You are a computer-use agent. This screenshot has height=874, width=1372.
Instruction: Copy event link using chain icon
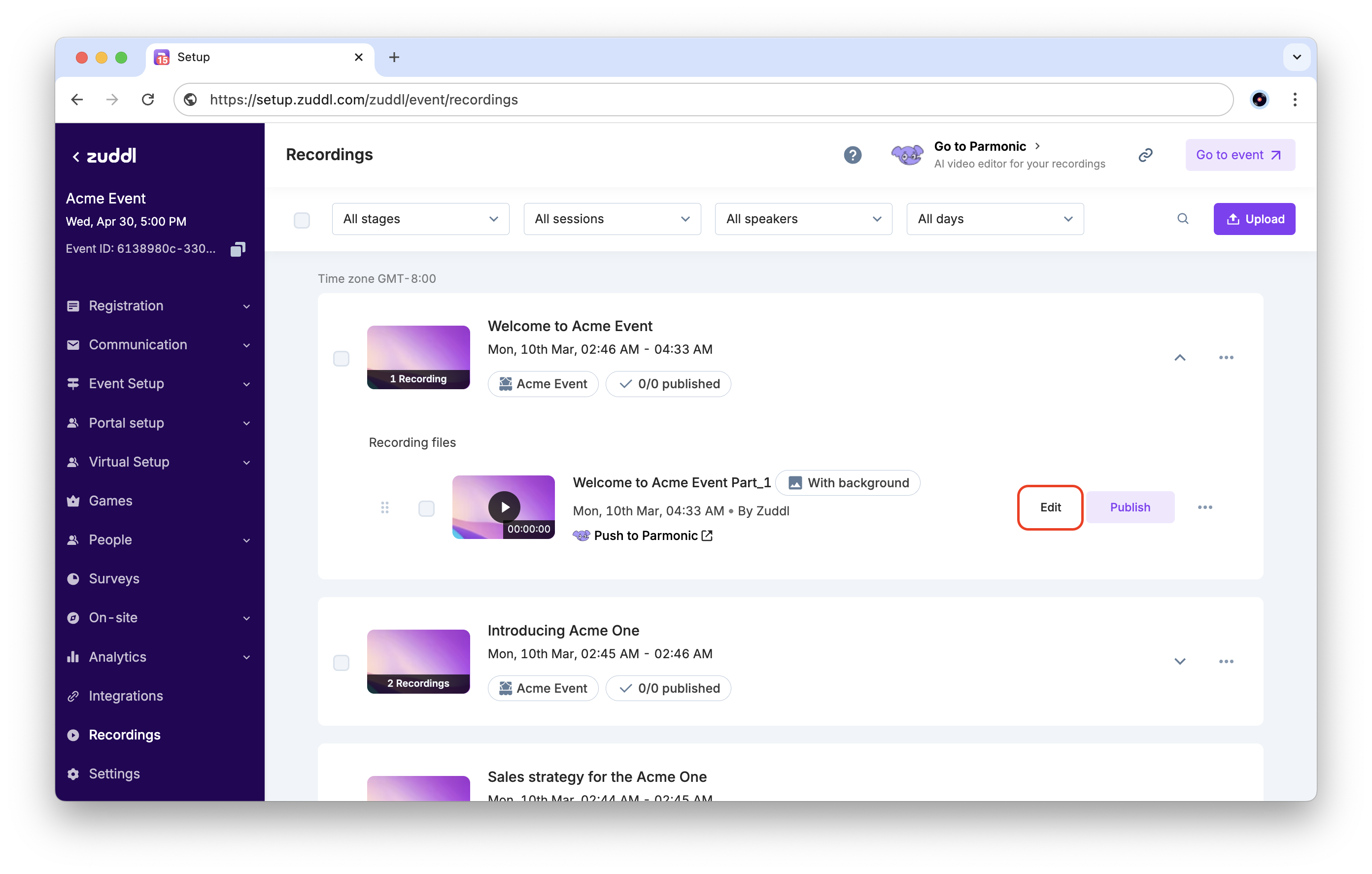pos(1145,155)
